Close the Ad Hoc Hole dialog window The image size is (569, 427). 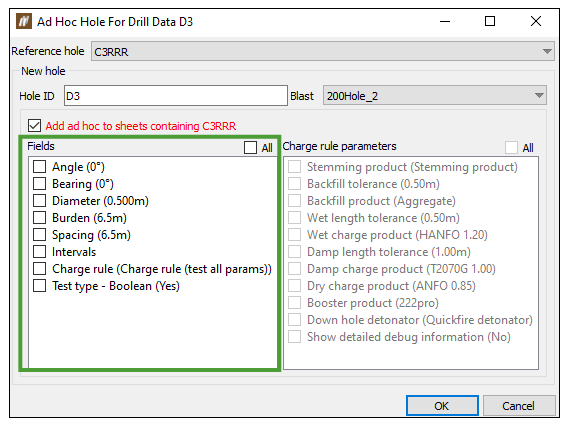point(536,21)
